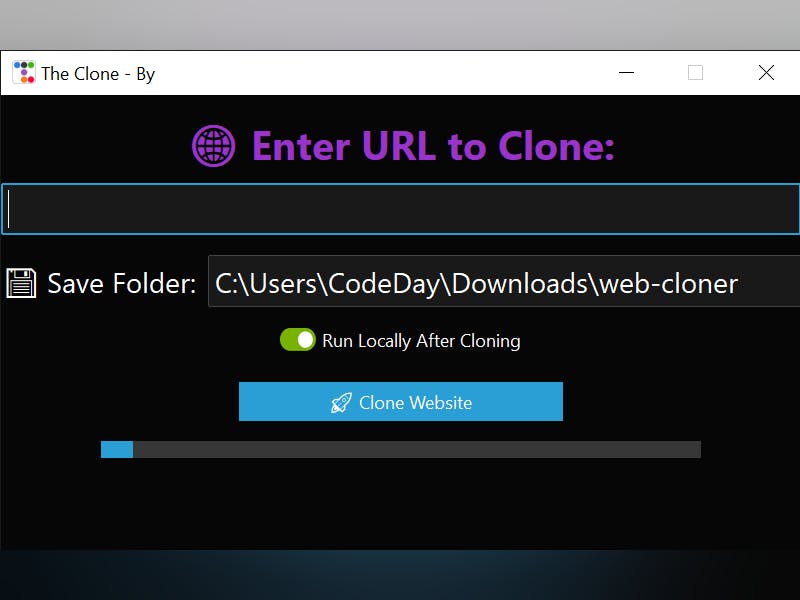Click the floppy disk Save Folder icon
This screenshot has width=800, height=600.
(x=21, y=283)
